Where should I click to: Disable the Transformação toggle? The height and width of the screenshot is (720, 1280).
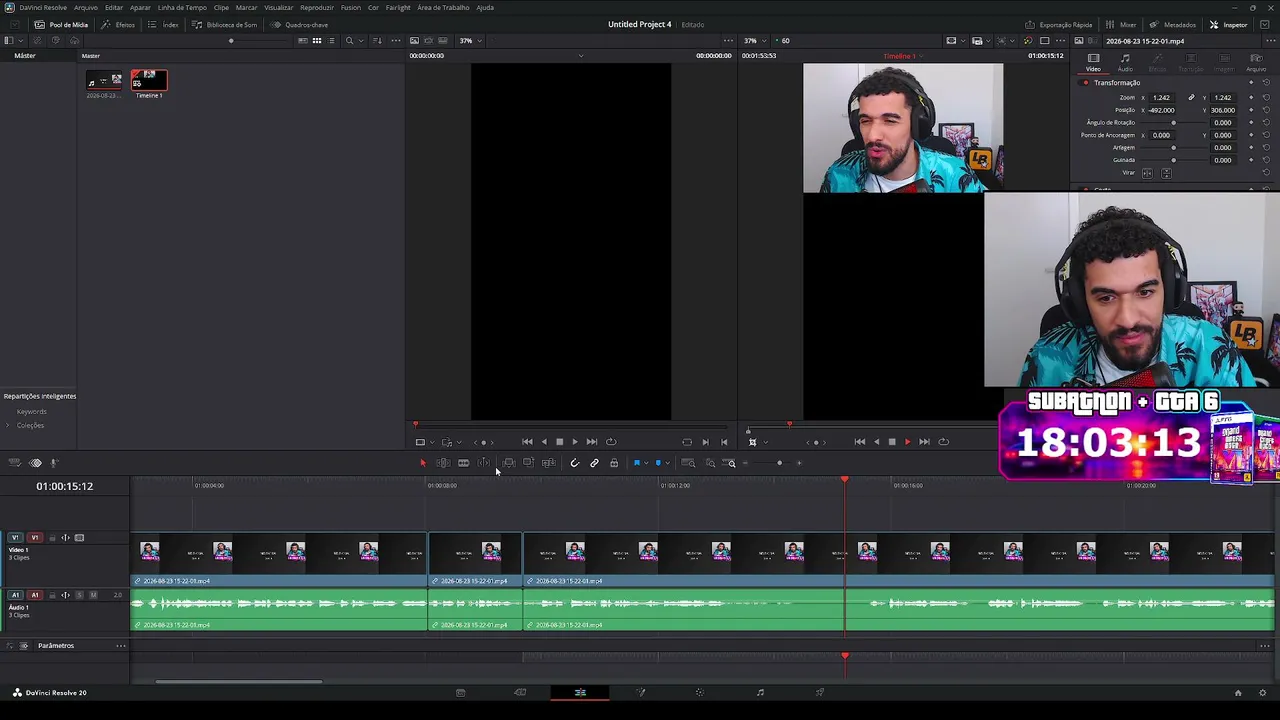click(x=1085, y=83)
